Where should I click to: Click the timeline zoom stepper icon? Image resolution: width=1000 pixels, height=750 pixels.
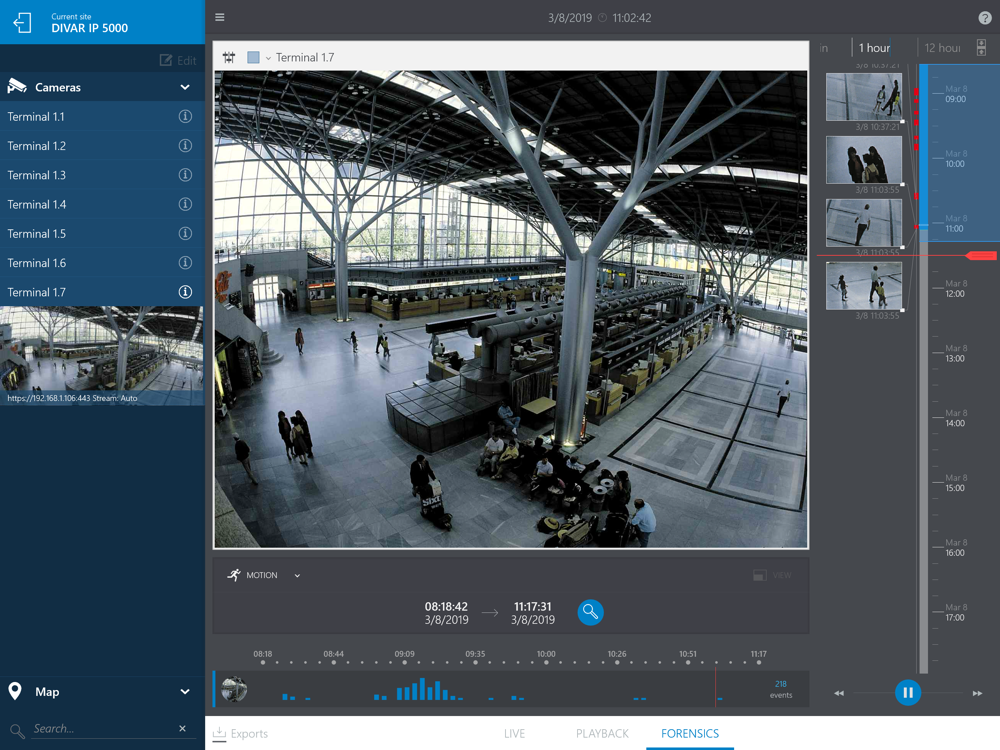[x=982, y=47]
